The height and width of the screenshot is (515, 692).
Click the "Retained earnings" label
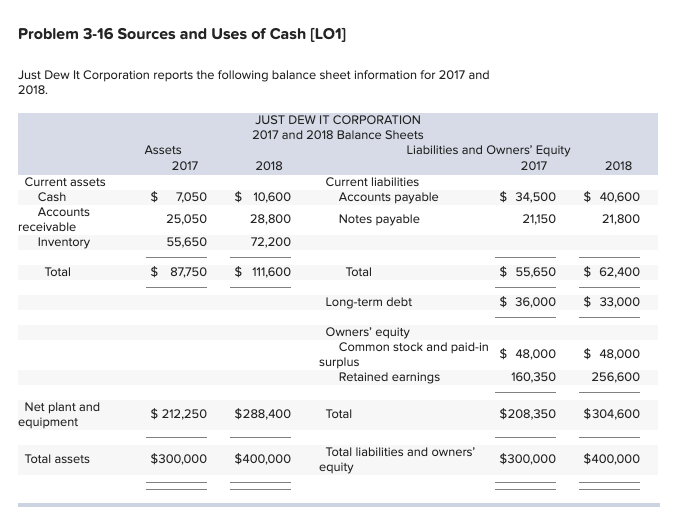pyautogui.click(x=389, y=377)
